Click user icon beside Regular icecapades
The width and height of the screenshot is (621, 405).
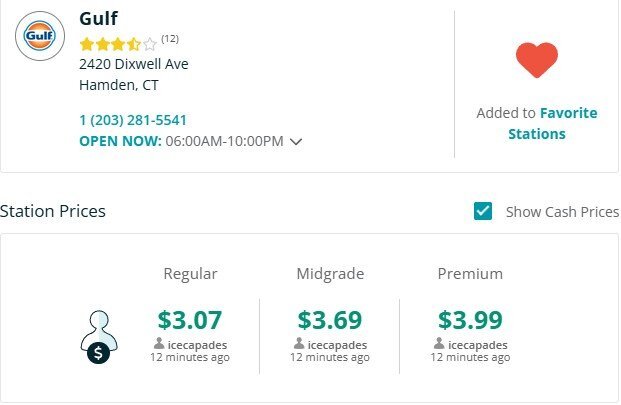(x=159, y=344)
